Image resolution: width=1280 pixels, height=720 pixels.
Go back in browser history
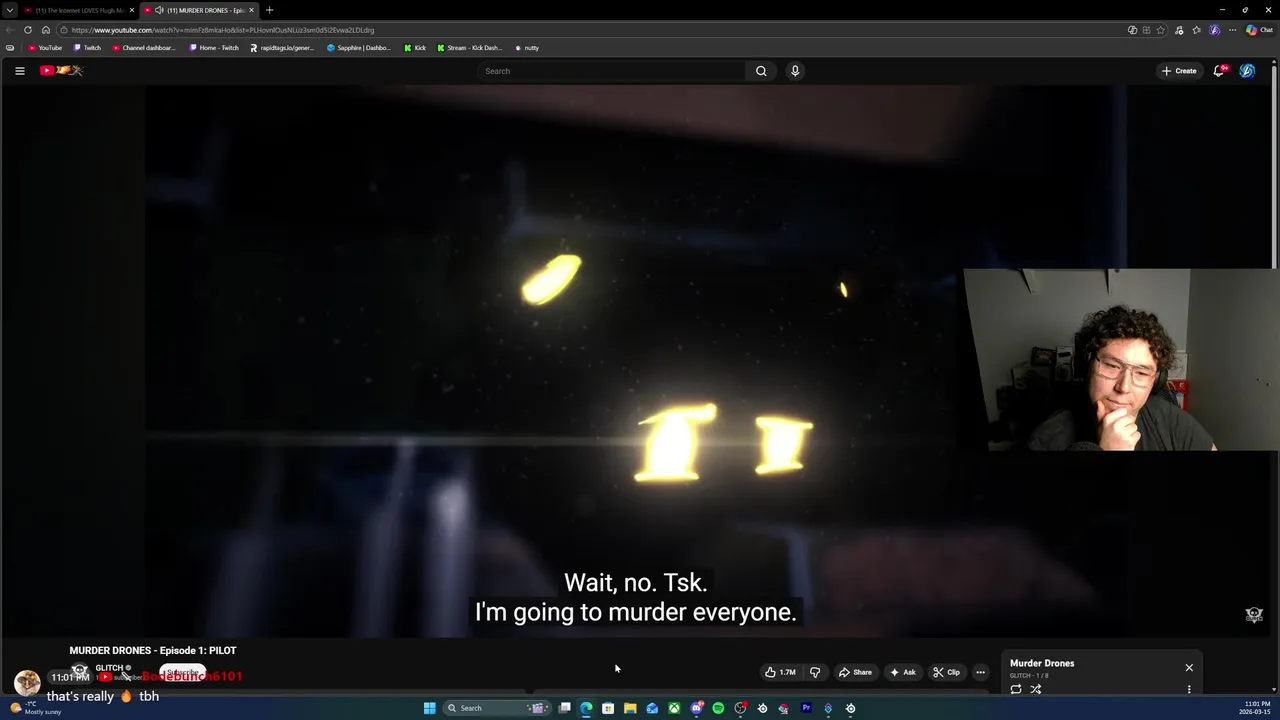(x=10, y=30)
